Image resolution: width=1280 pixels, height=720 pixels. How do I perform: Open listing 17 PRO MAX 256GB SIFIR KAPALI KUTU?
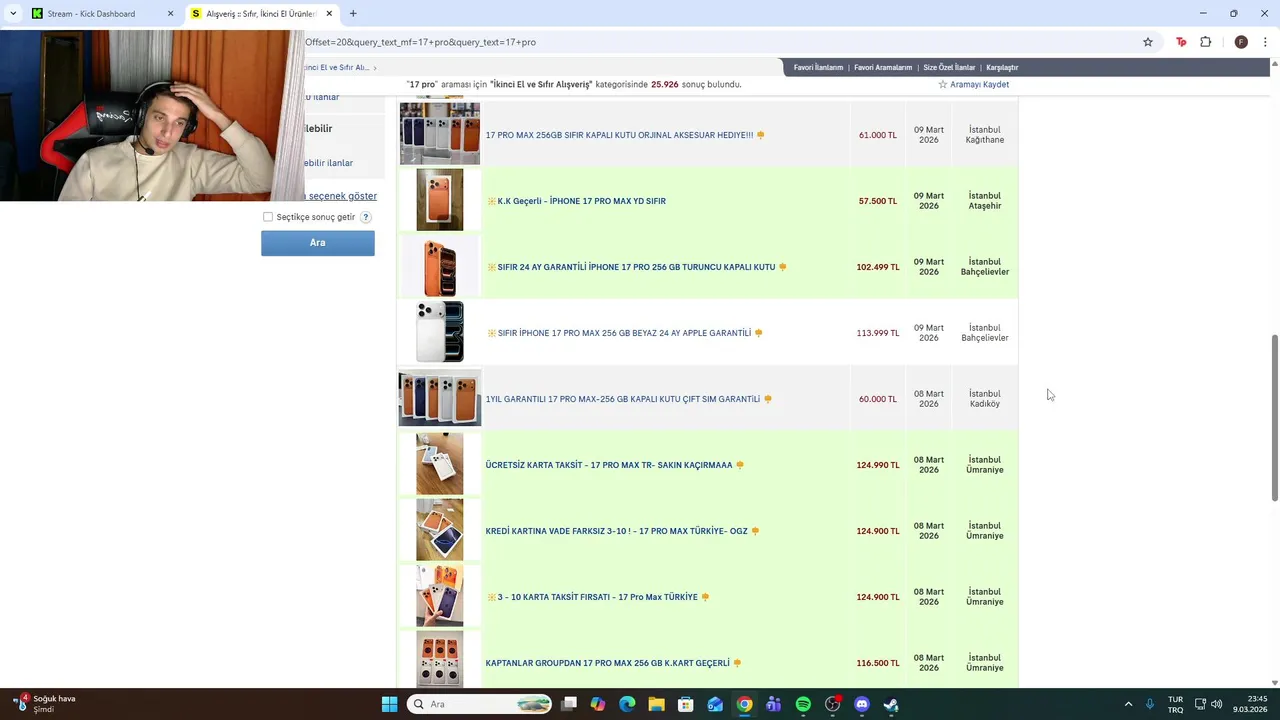pos(619,135)
